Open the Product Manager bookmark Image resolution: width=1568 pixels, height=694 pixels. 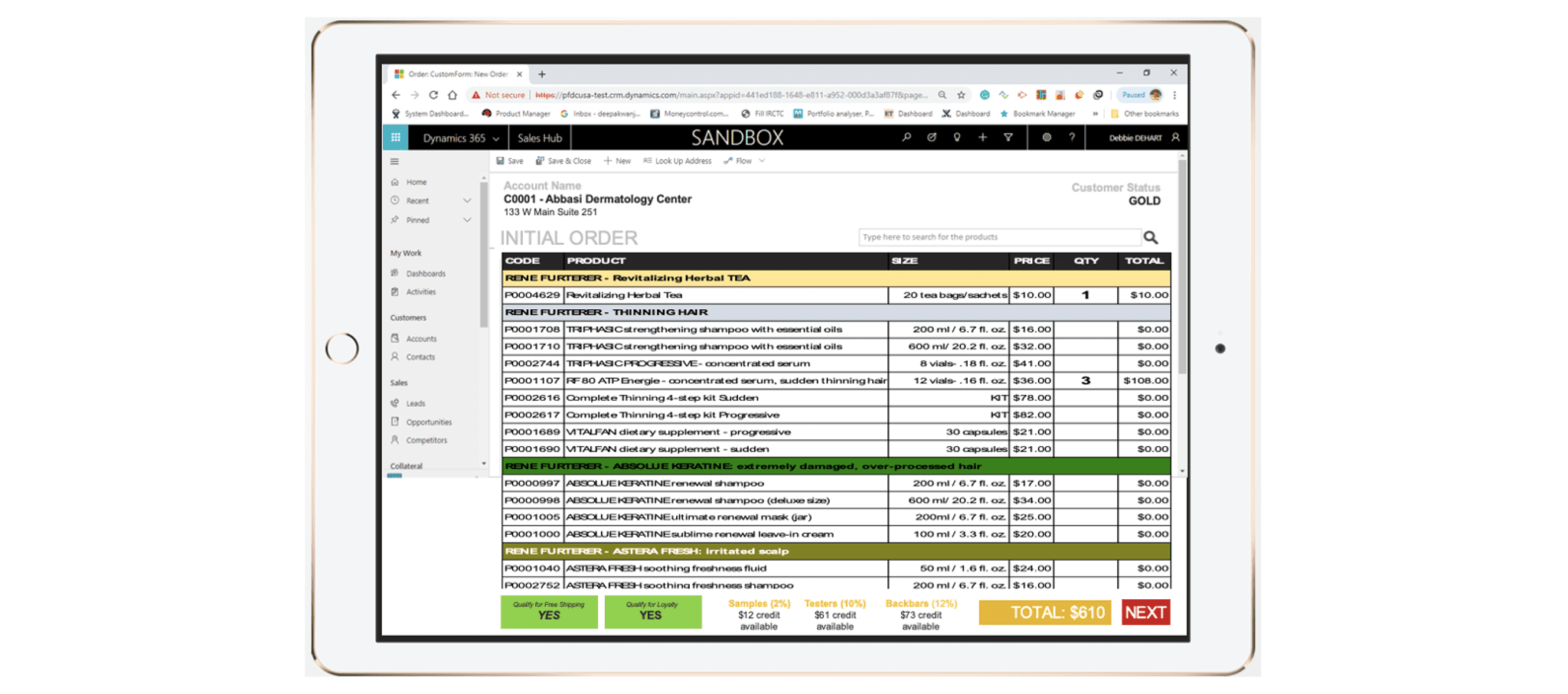(x=516, y=114)
